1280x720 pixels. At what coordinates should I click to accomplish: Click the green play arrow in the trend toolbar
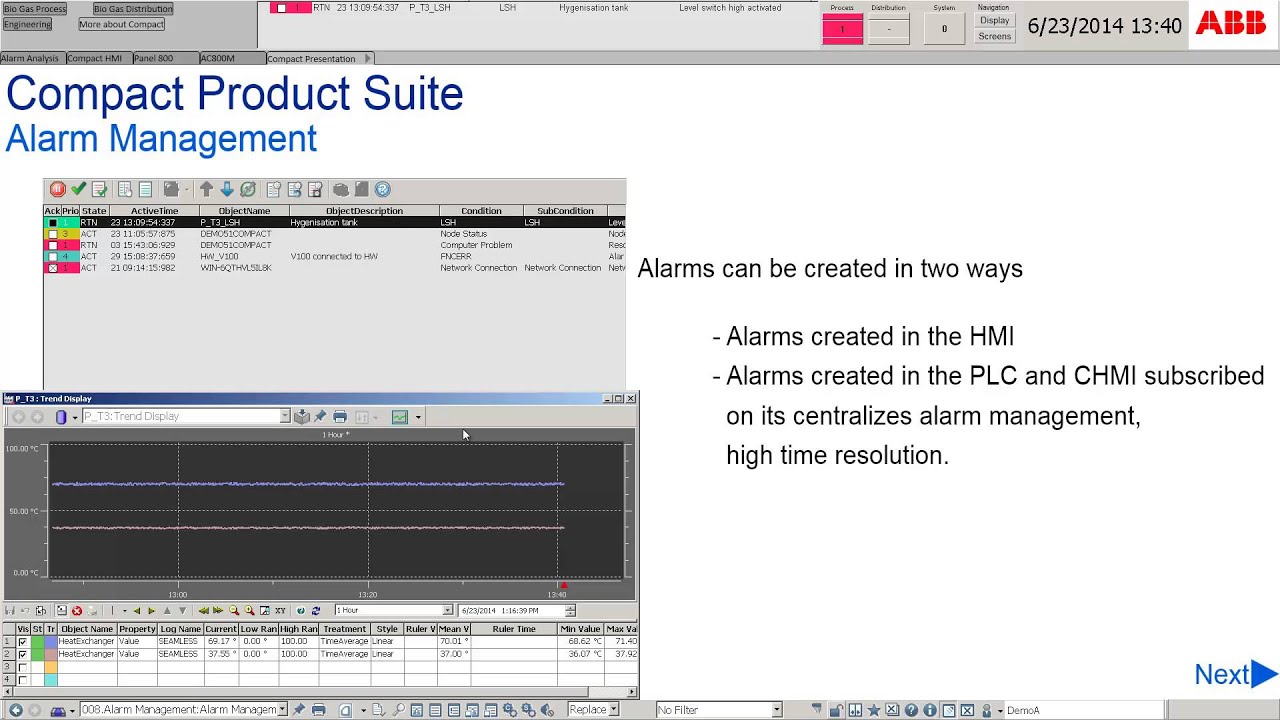[151, 611]
